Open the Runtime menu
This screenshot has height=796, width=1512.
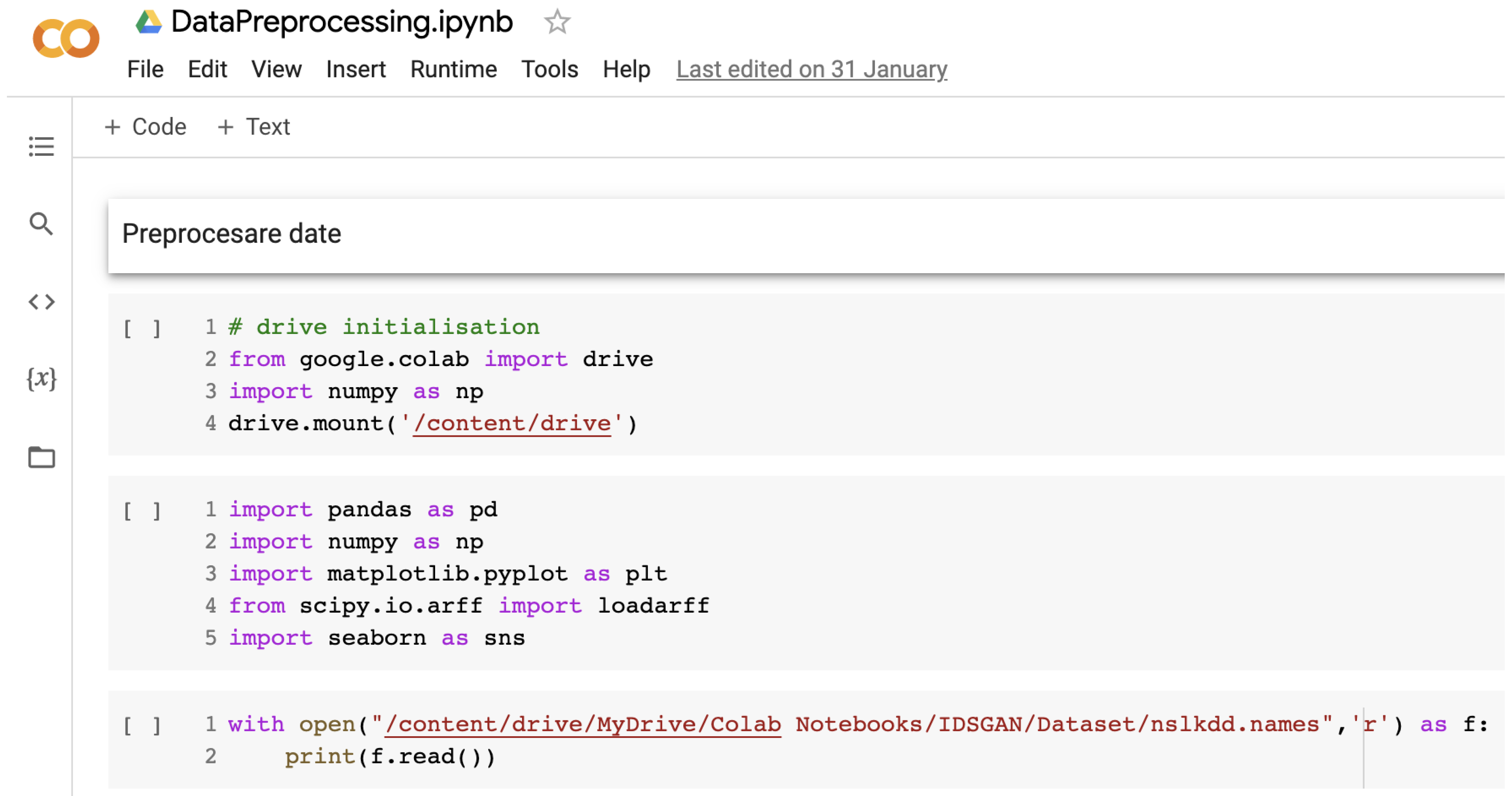(x=453, y=69)
